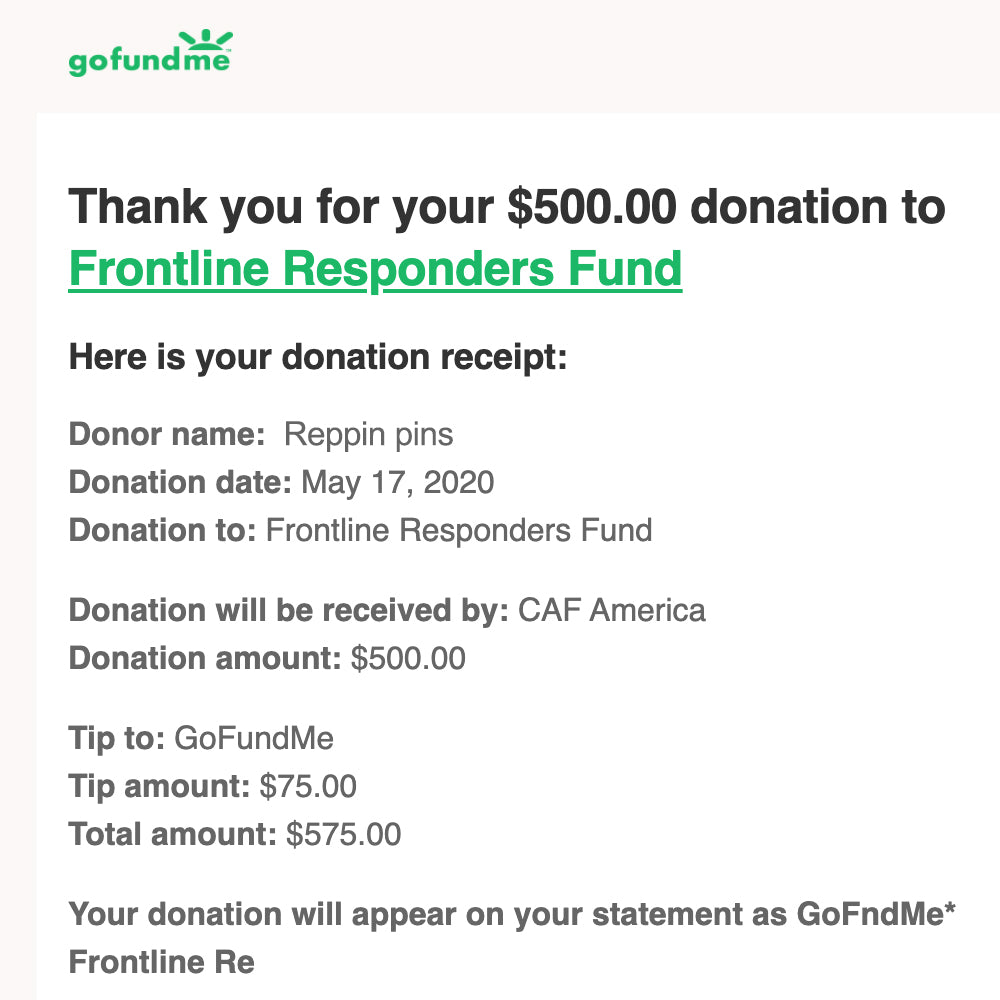Click the date 'May 17, 2020'
The image size is (1000, 1000).
[397, 483]
